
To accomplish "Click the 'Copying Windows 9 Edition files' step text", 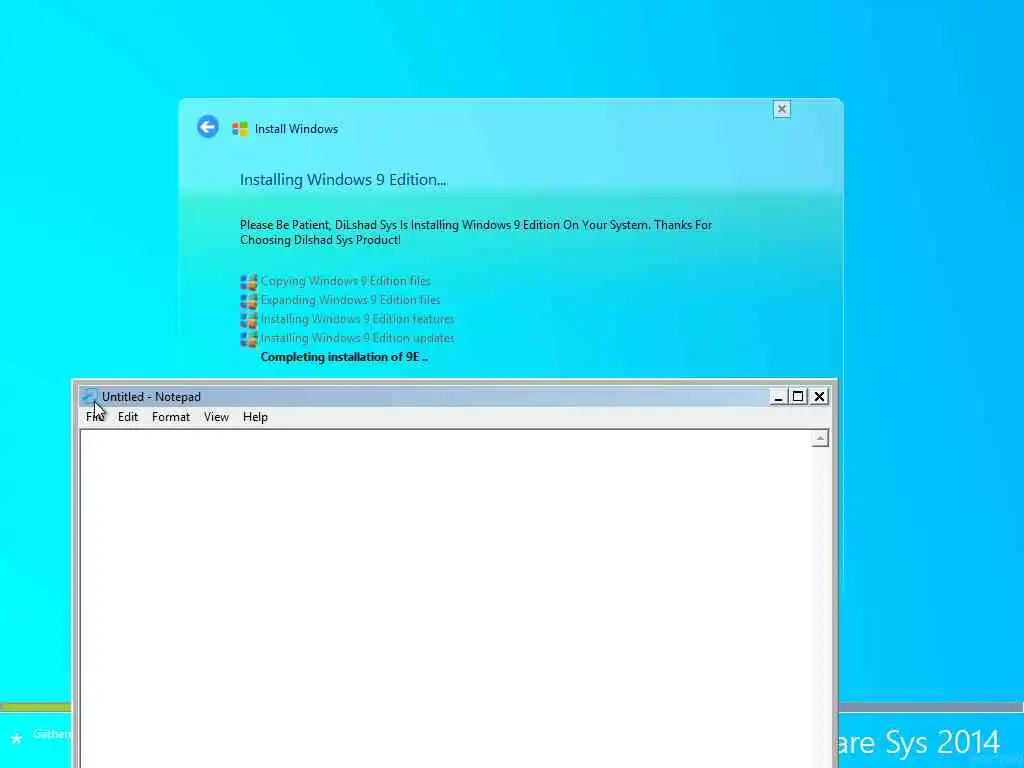I will [x=345, y=281].
